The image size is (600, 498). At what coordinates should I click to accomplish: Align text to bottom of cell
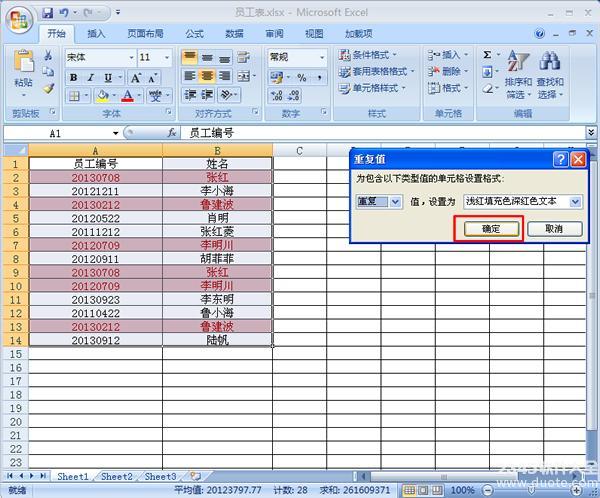(225, 57)
